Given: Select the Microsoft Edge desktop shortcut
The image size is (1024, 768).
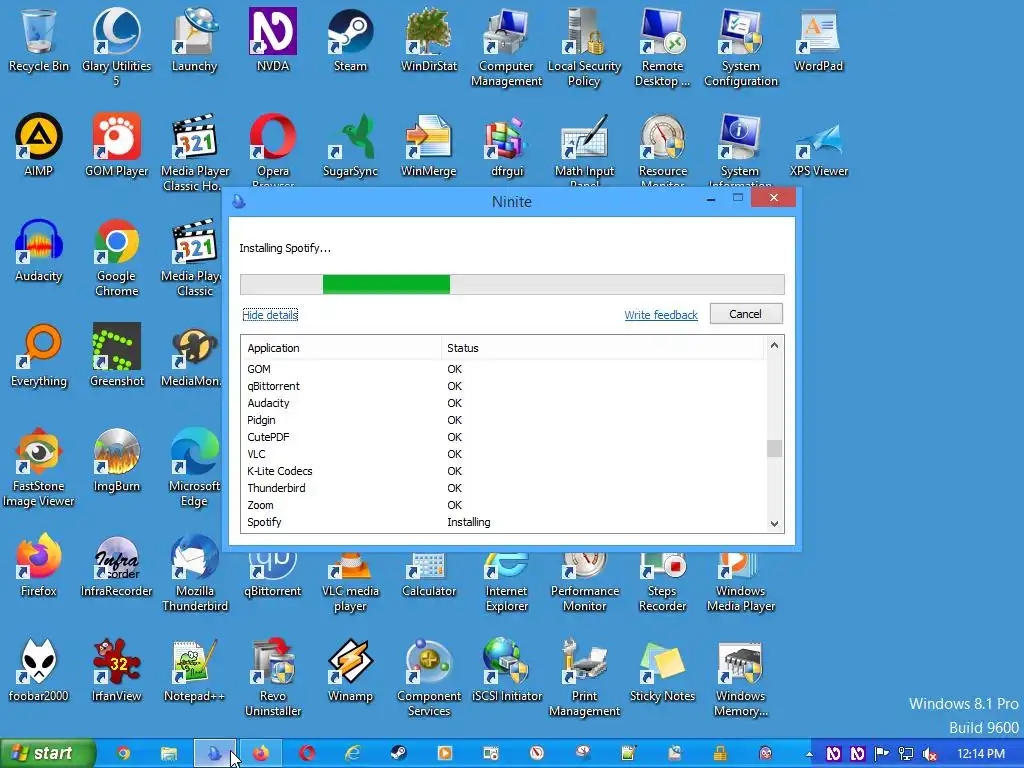Looking at the screenshot, I should click(x=194, y=467).
